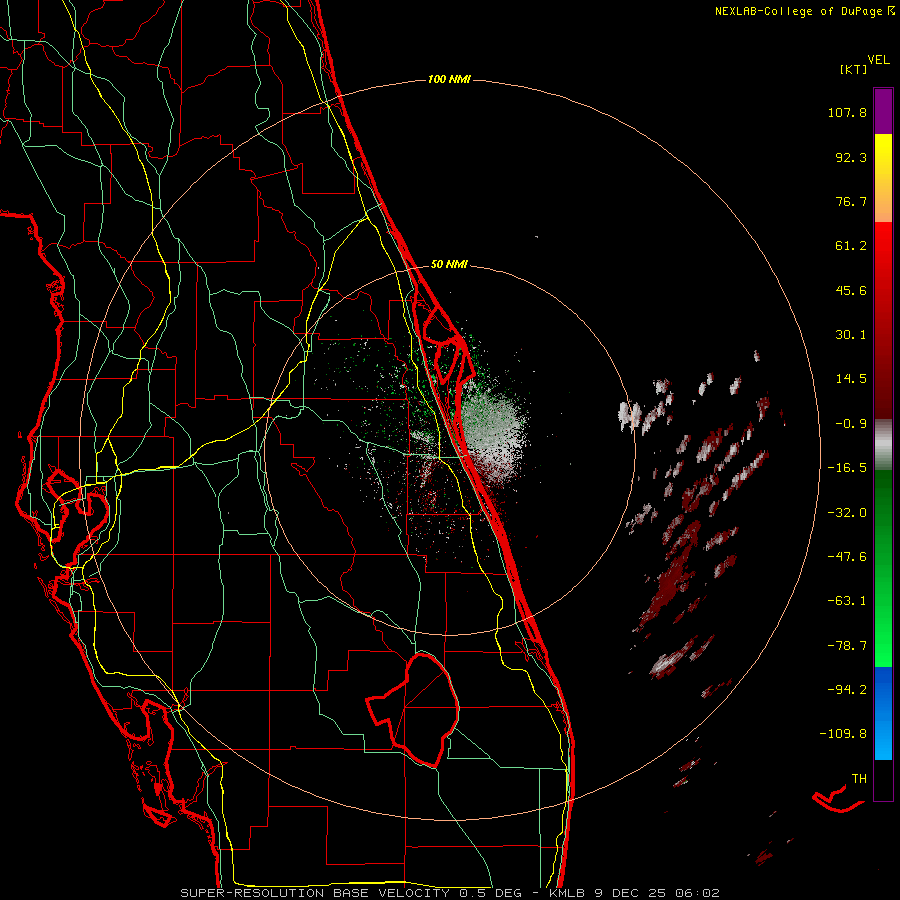Image resolution: width=900 pixels, height=900 pixels.
Task: Click the VEL legend title
Action: [x=878, y=60]
